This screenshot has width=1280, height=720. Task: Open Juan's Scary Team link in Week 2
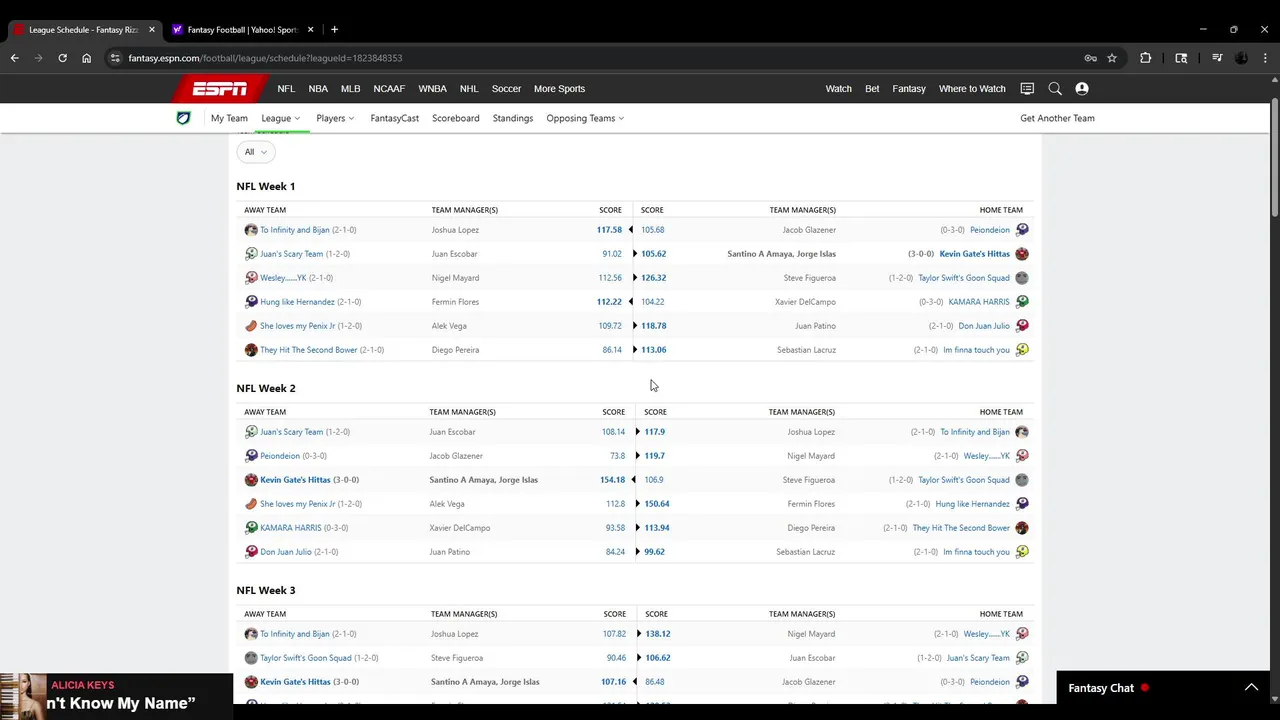(x=291, y=432)
